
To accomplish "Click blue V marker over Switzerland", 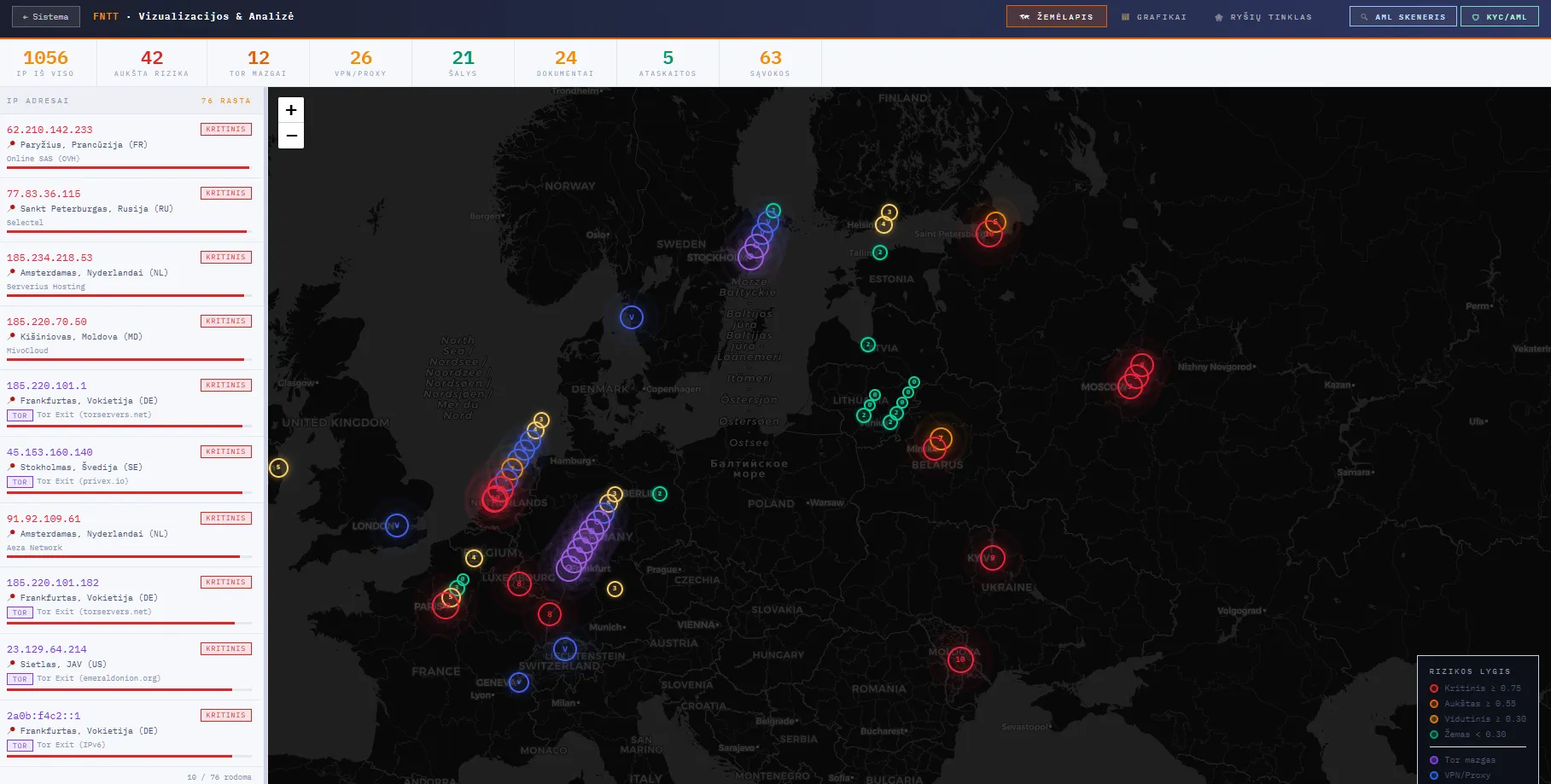I will 564,649.
